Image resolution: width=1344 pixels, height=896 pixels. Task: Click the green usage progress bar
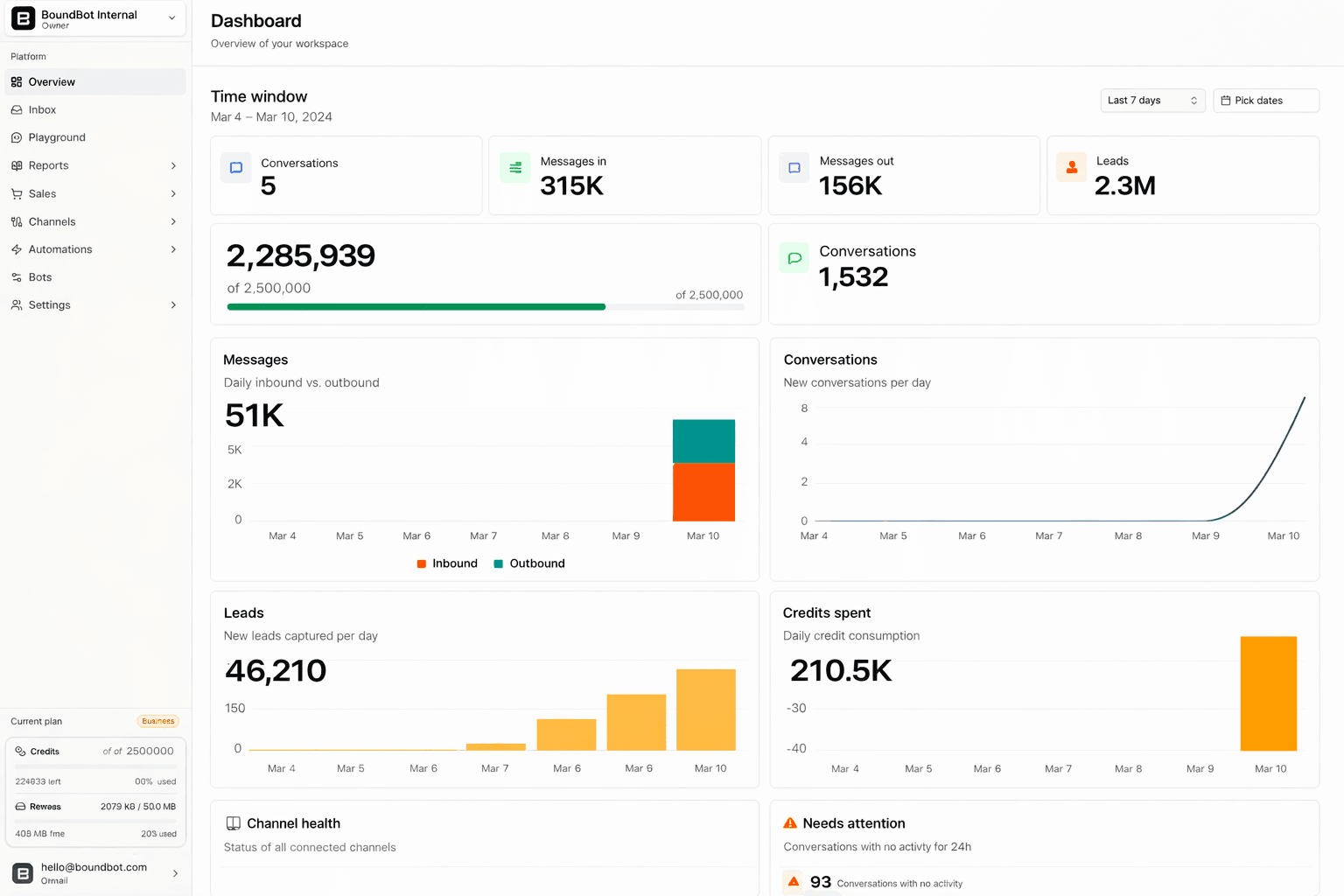[416, 306]
